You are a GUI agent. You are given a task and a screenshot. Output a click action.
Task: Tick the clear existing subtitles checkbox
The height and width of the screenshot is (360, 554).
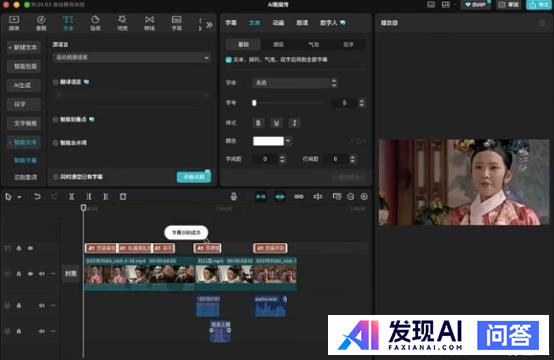[x=55, y=177]
